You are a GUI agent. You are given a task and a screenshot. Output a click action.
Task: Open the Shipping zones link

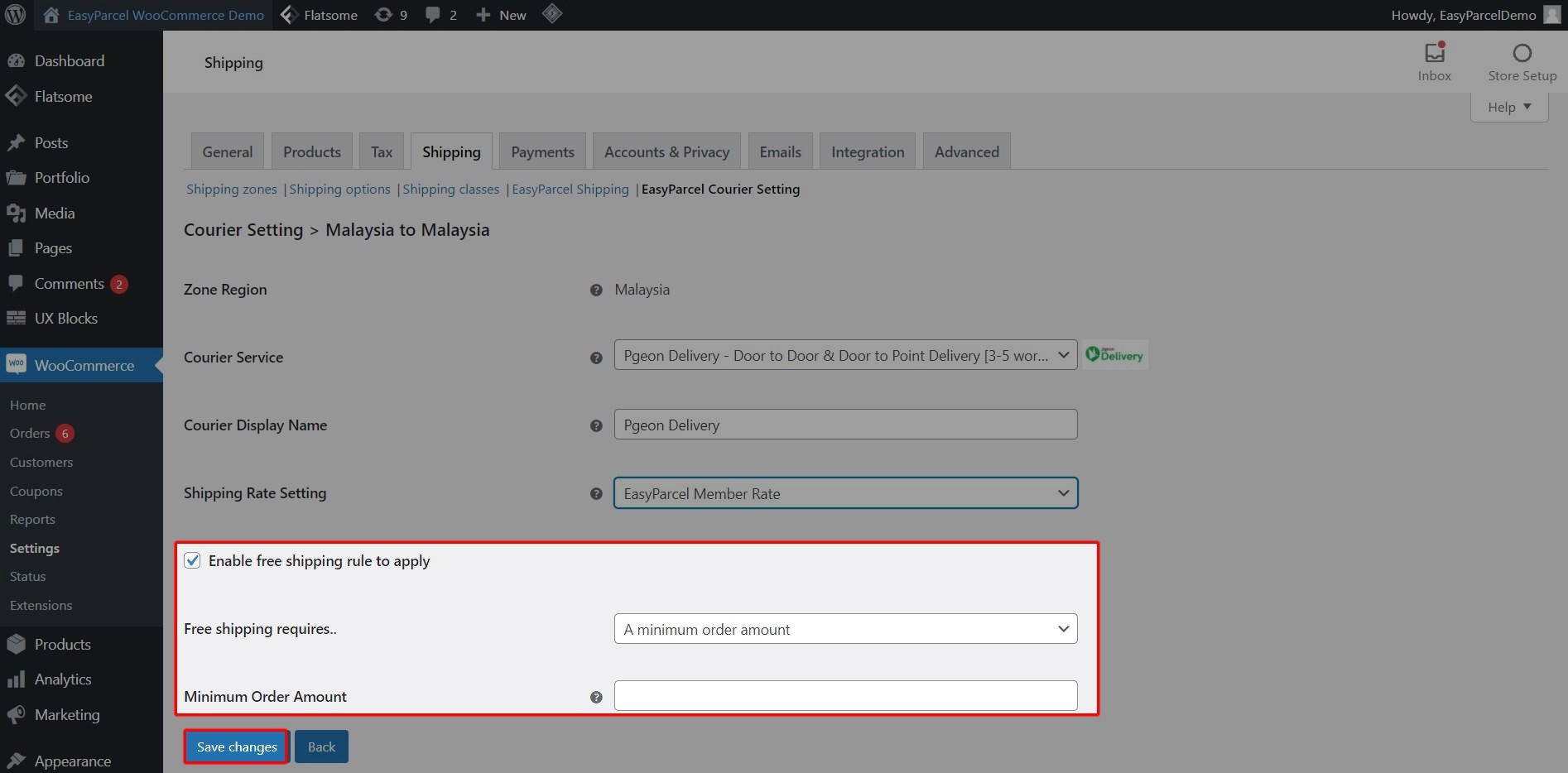tap(232, 189)
